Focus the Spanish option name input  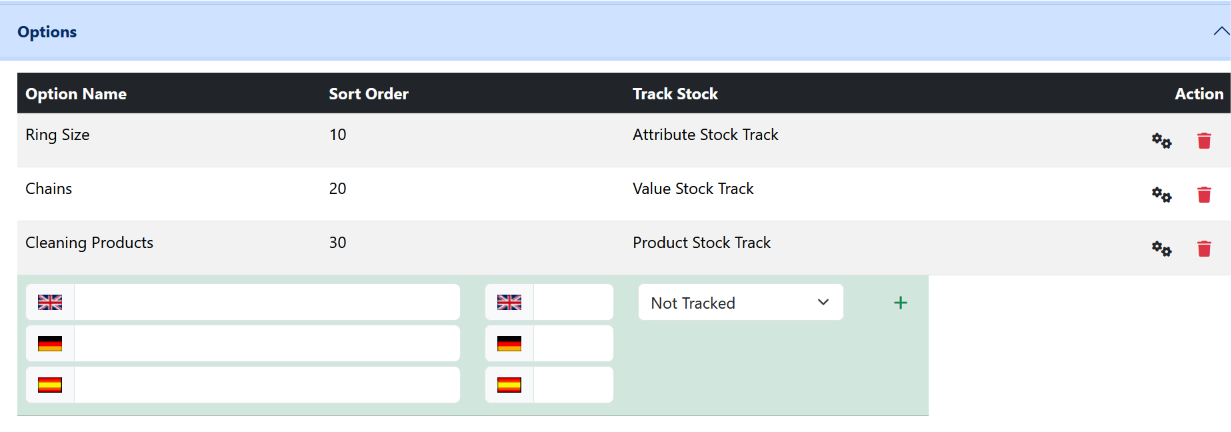pyautogui.click(x=267, y=385)
